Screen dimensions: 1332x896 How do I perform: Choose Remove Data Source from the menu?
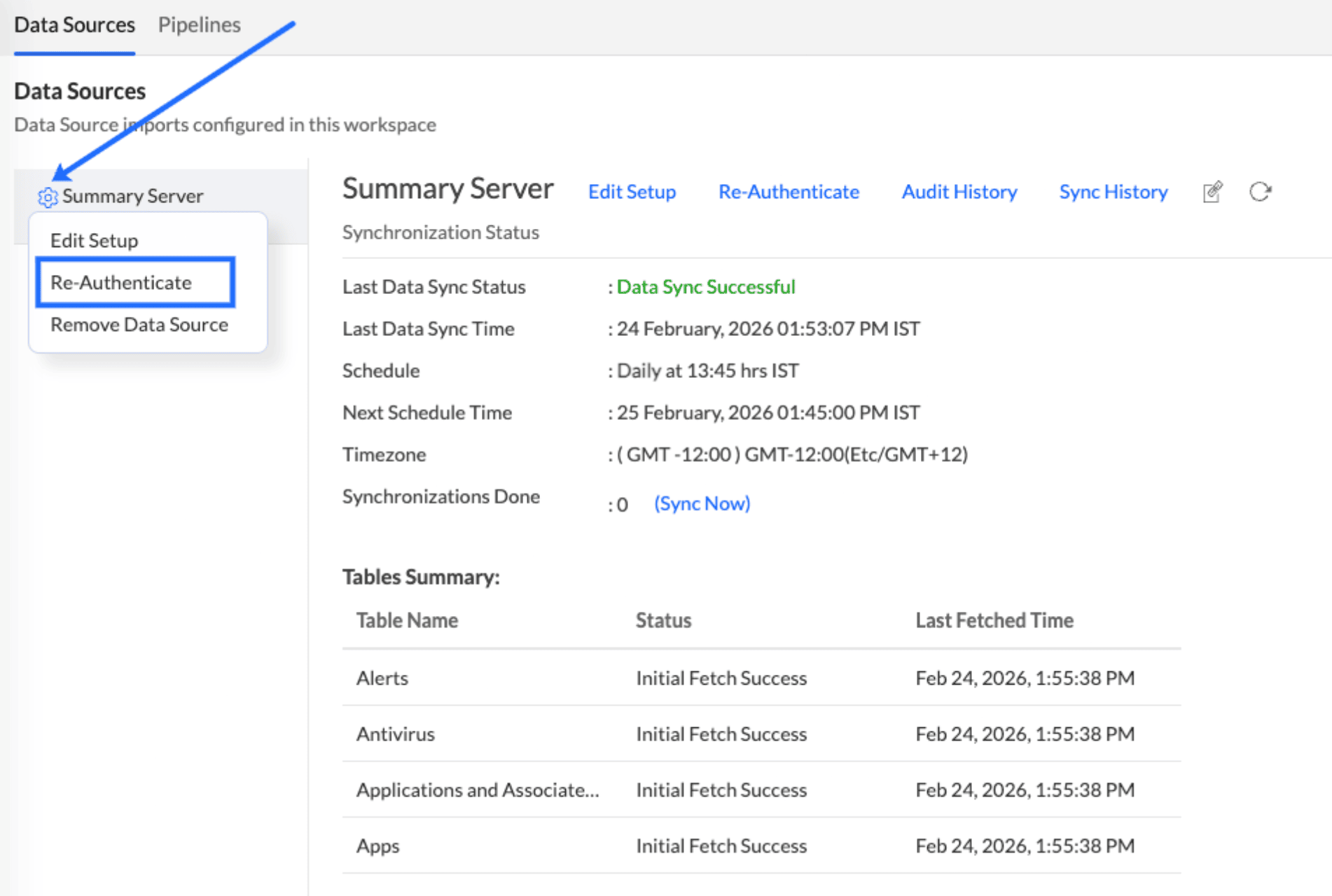[139, 325]
